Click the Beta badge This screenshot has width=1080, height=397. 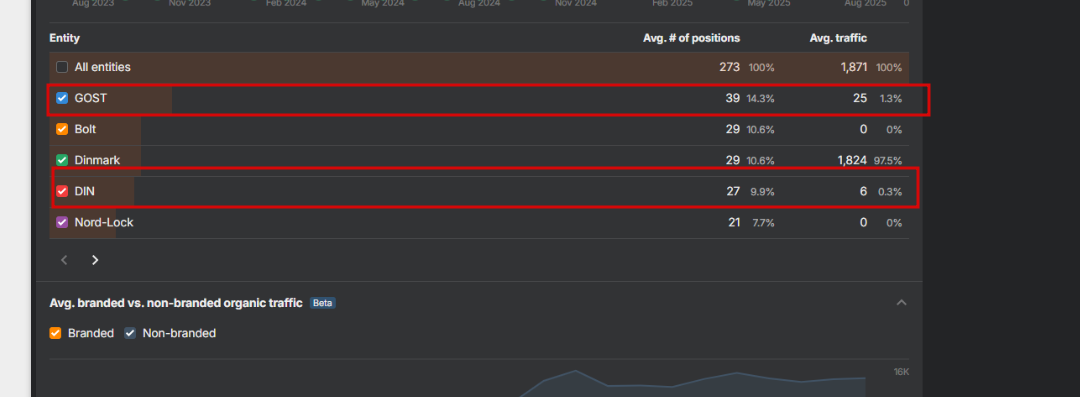[322, 303]
